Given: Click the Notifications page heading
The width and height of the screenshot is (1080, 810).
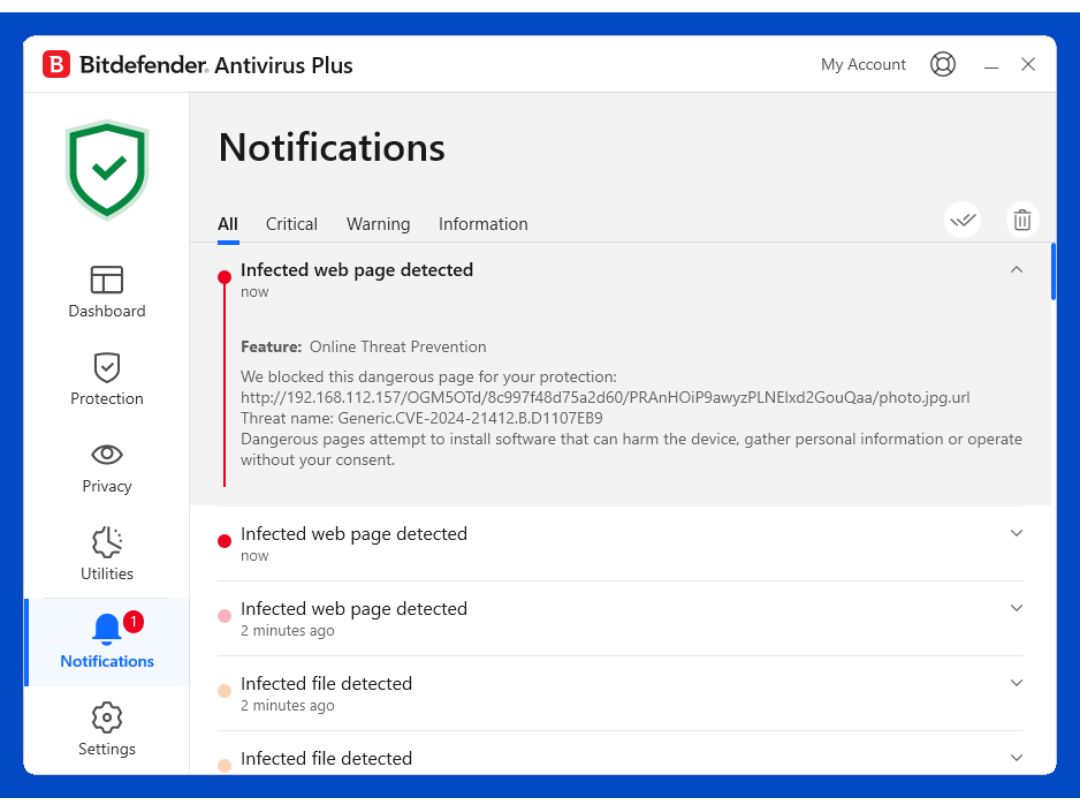Looking at the screenshot, I should coord(332,147).
